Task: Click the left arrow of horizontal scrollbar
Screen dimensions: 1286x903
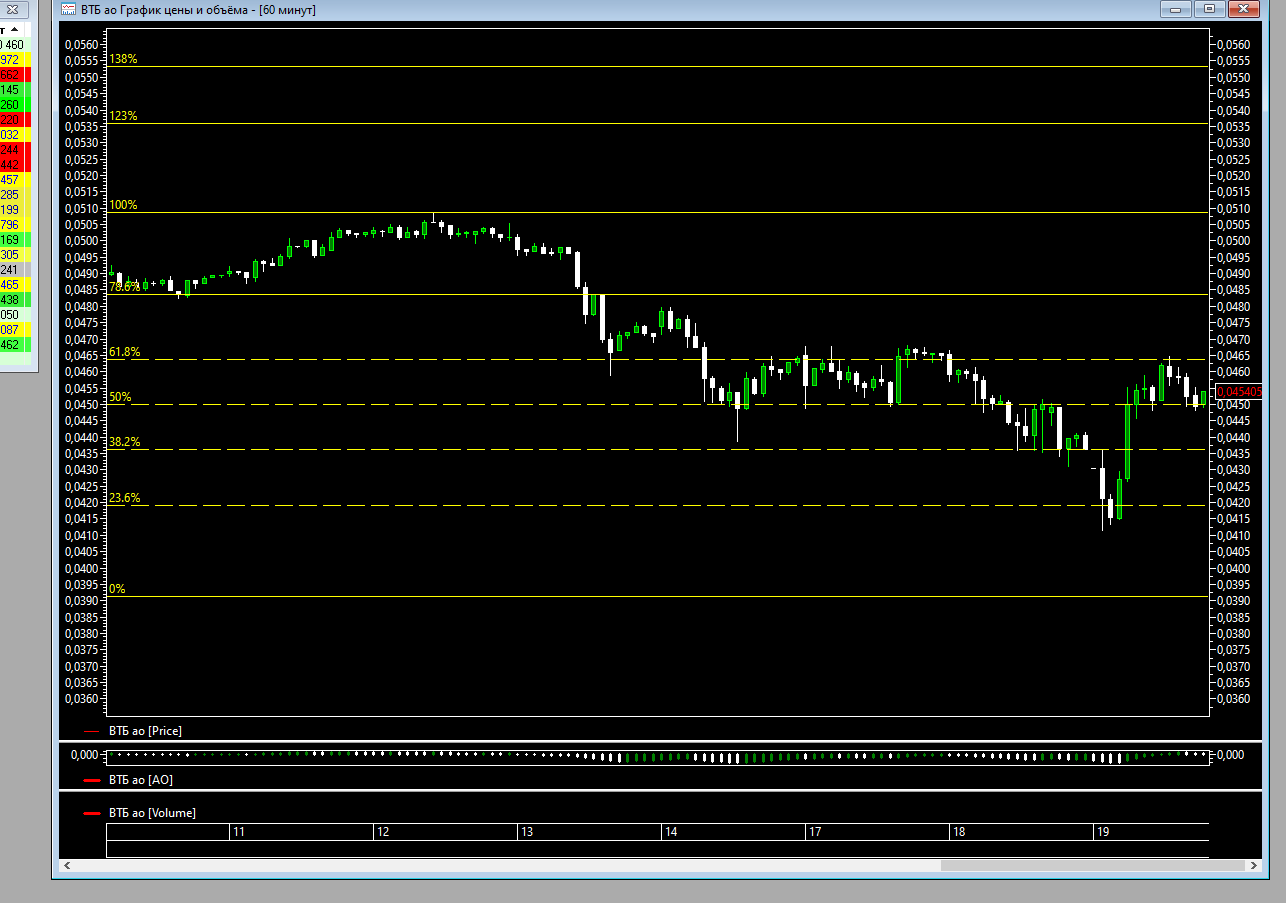Action: (x=68, y=866)
